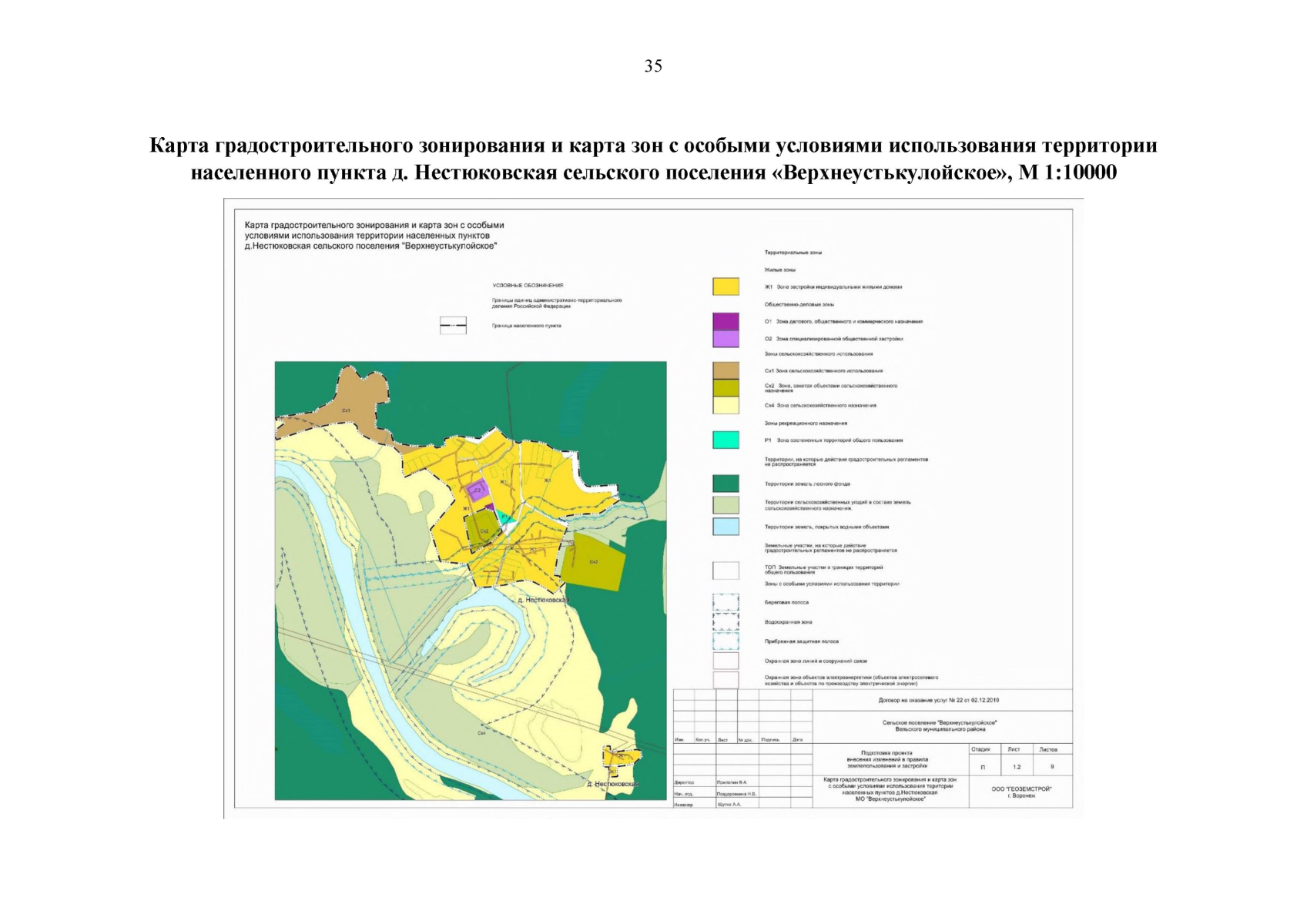
Task: Click the Подготовка проекта внесения изменений cell
Action: tap(891, 759)
